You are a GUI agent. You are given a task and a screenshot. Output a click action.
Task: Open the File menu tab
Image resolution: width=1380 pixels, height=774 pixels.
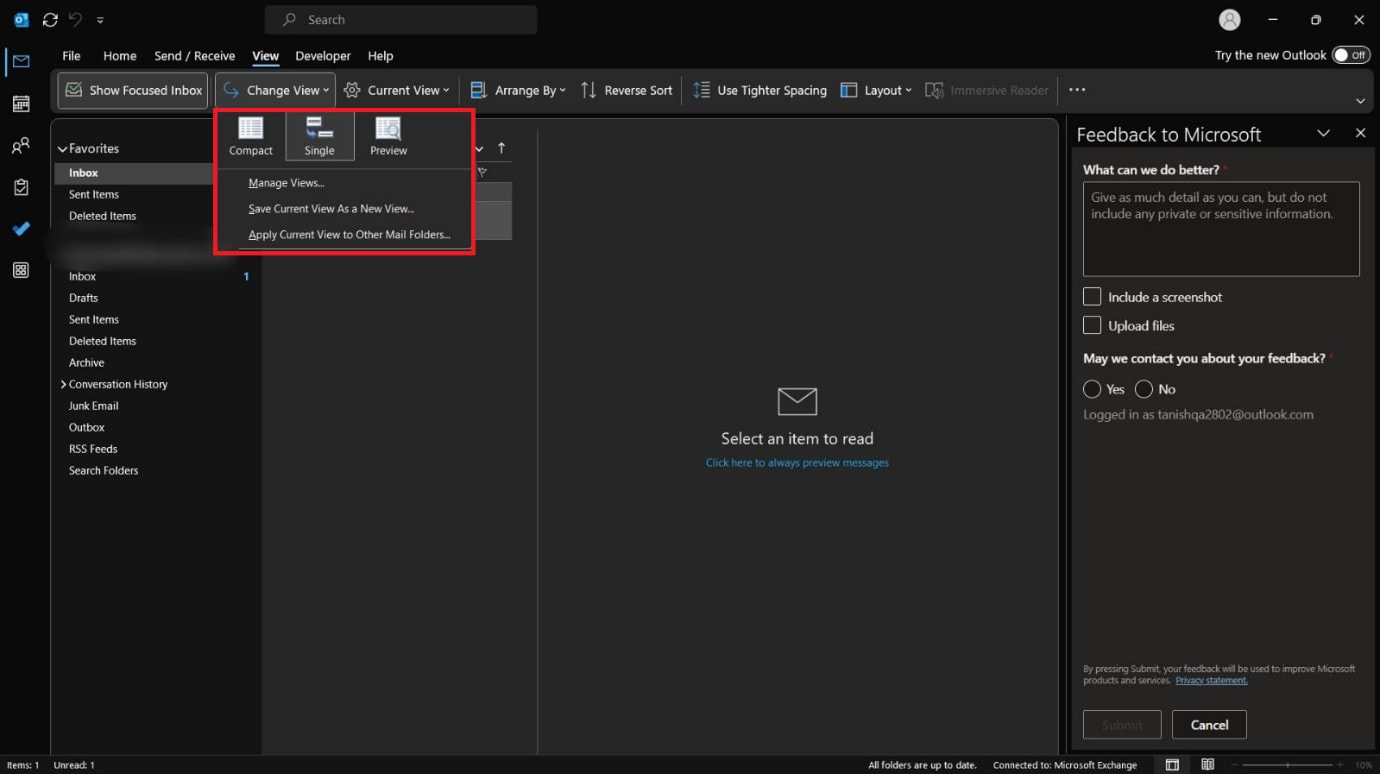pyautogui.click(x=71, y=56)
